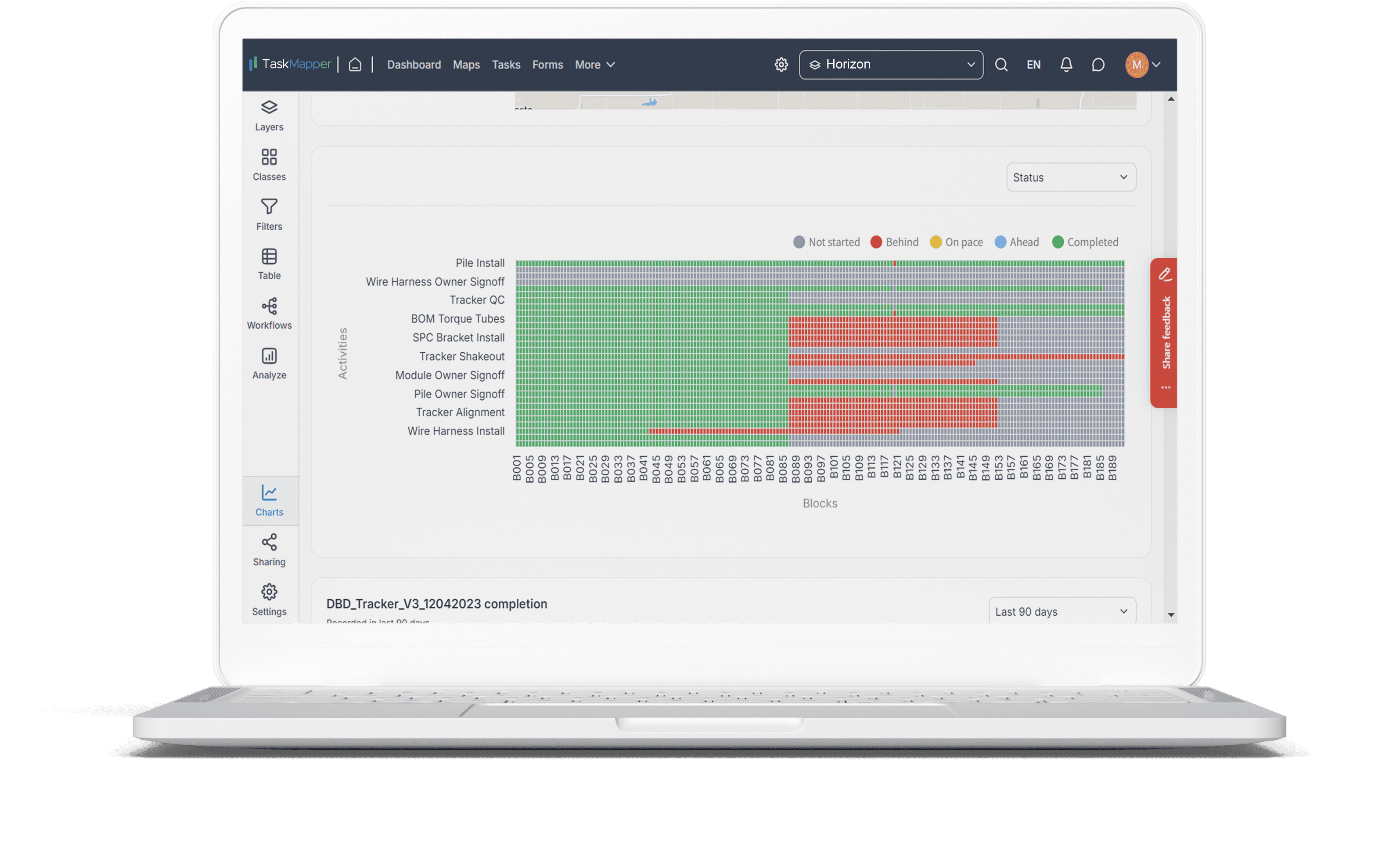
Task: Toggle the Ahead legend item
Action: click(x=1016, y=242)
